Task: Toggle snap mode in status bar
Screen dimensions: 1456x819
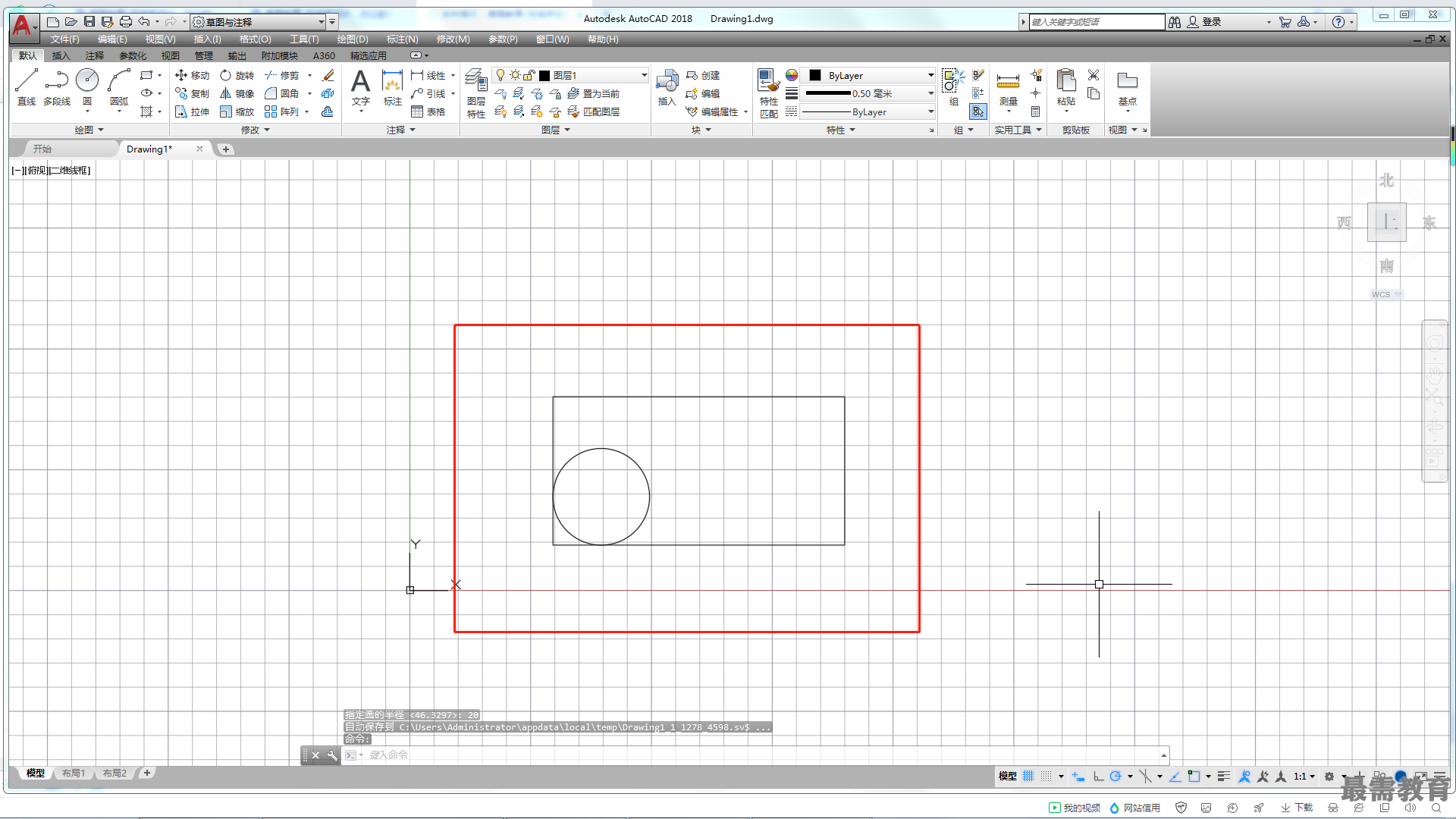Action: pyautogui.click(x=1046, y=776)
